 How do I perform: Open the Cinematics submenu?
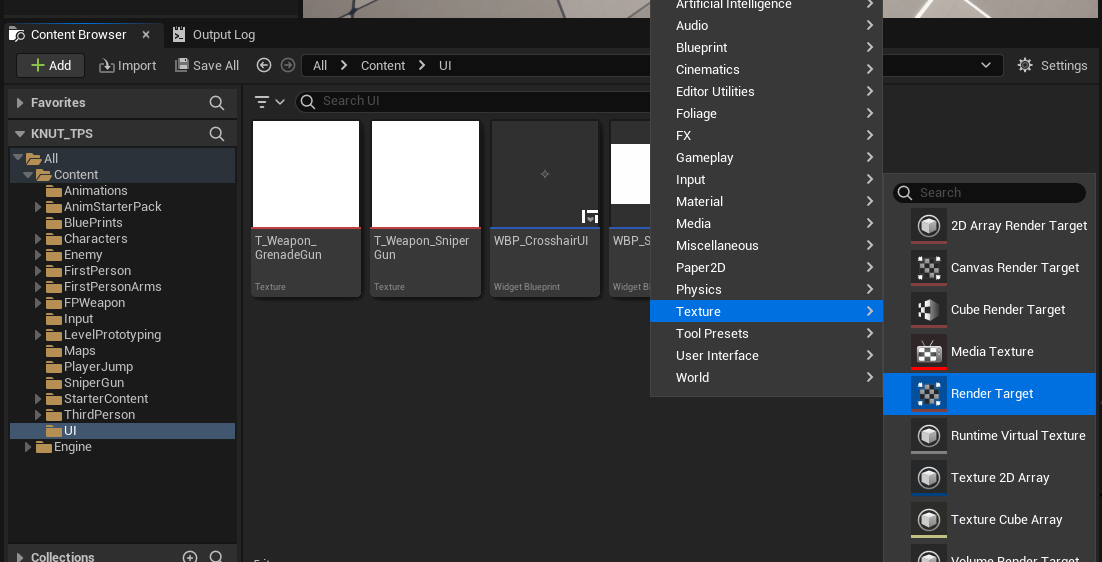click(x=766, y=70)
